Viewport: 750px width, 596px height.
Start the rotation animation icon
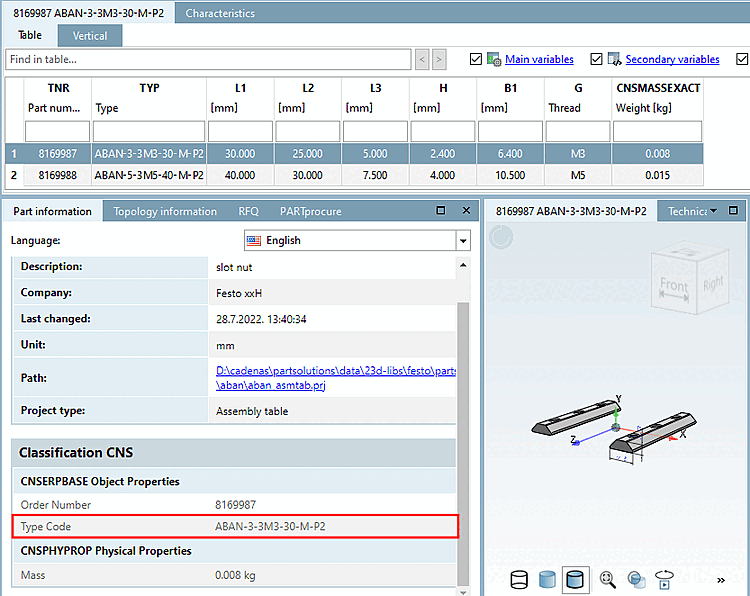click(664, 580)
